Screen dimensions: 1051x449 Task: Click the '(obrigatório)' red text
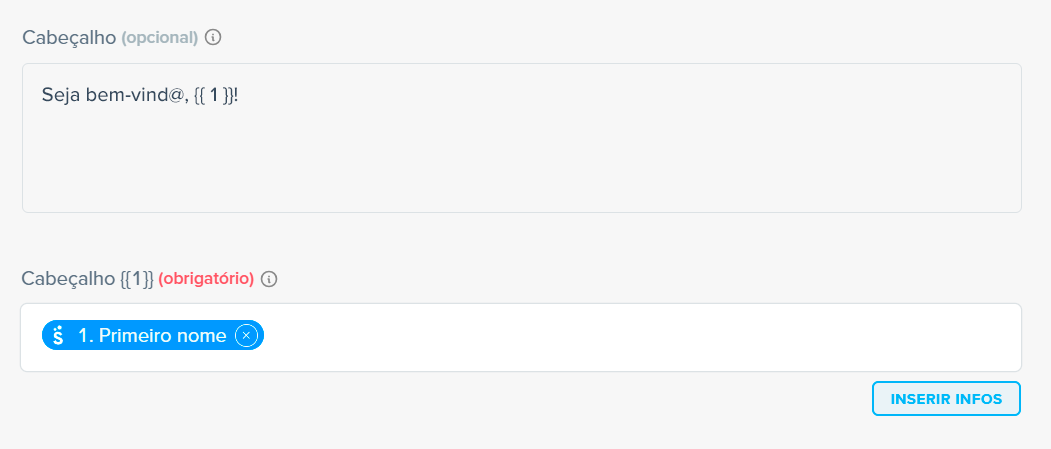206,279
